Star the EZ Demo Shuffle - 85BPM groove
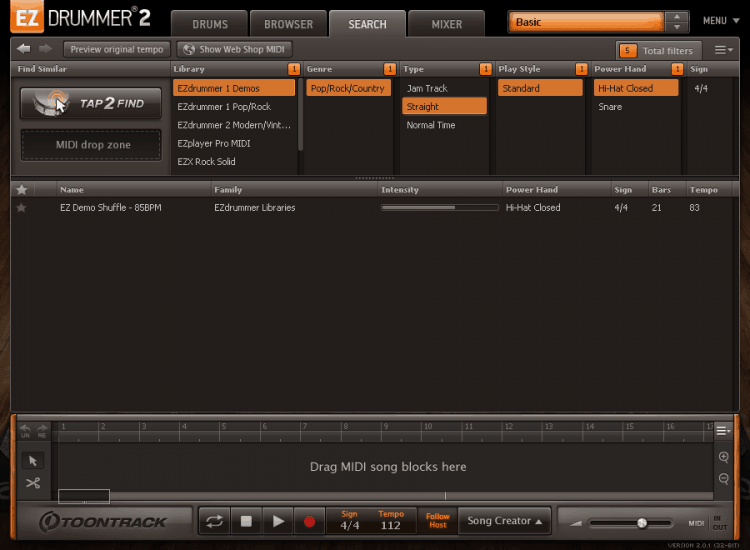 [22, 208]
